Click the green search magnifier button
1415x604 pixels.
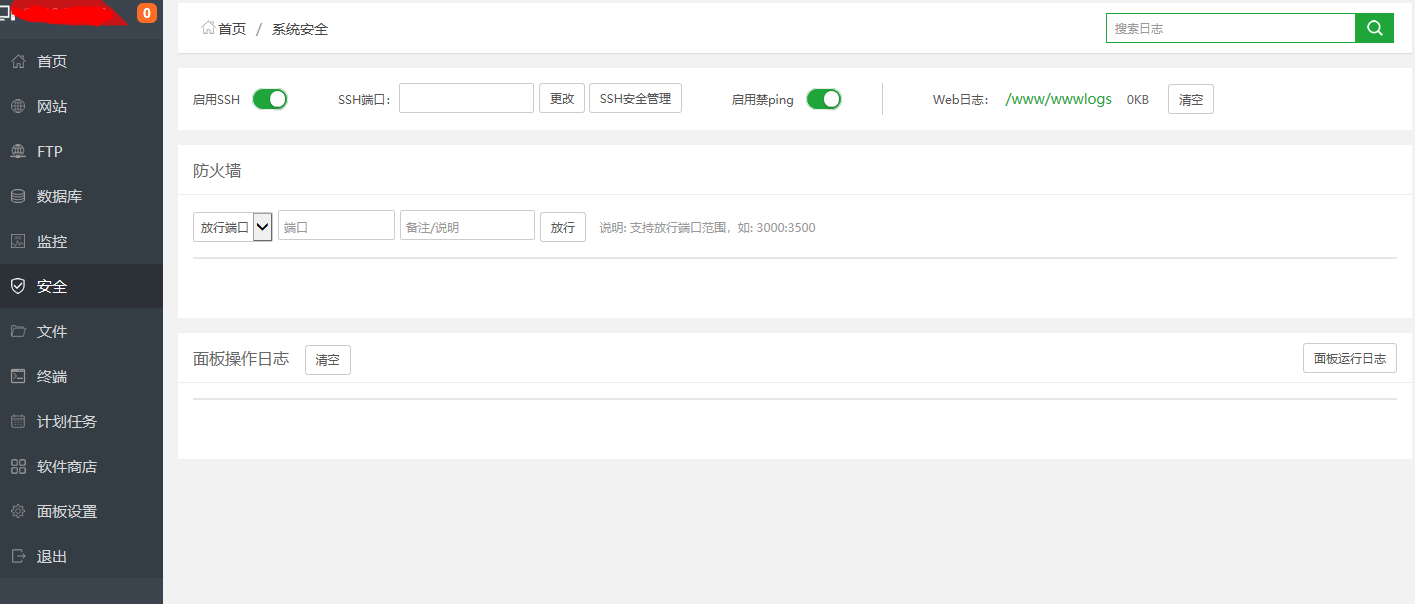coord(1374,28)
